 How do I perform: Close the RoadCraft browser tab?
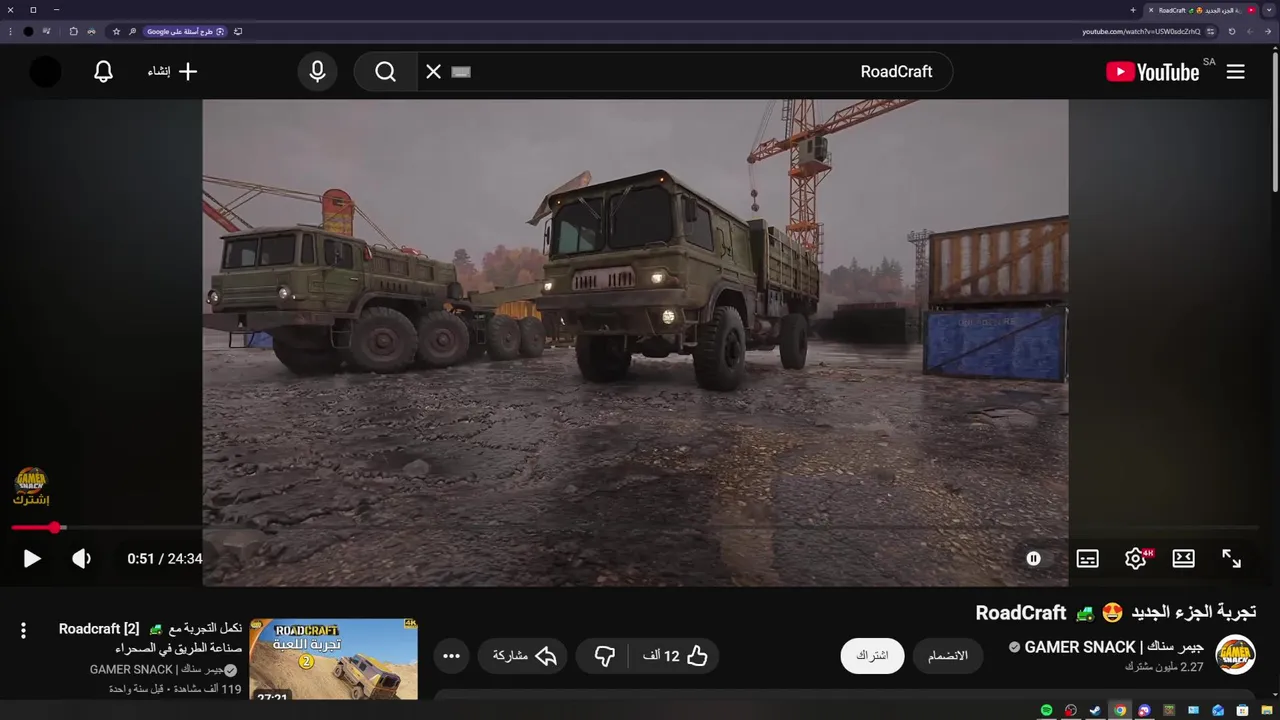(x=1150, y=10)
